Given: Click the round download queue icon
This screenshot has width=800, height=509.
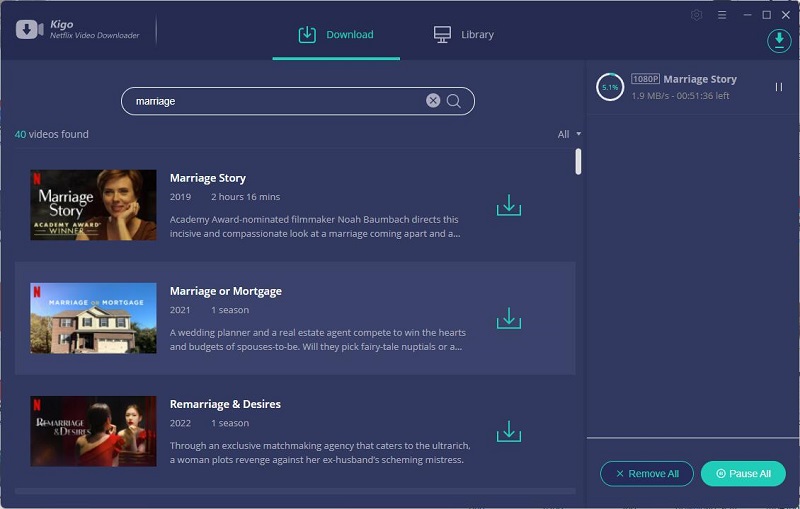Looking at the screenshot, I should [x=779, y=40].
